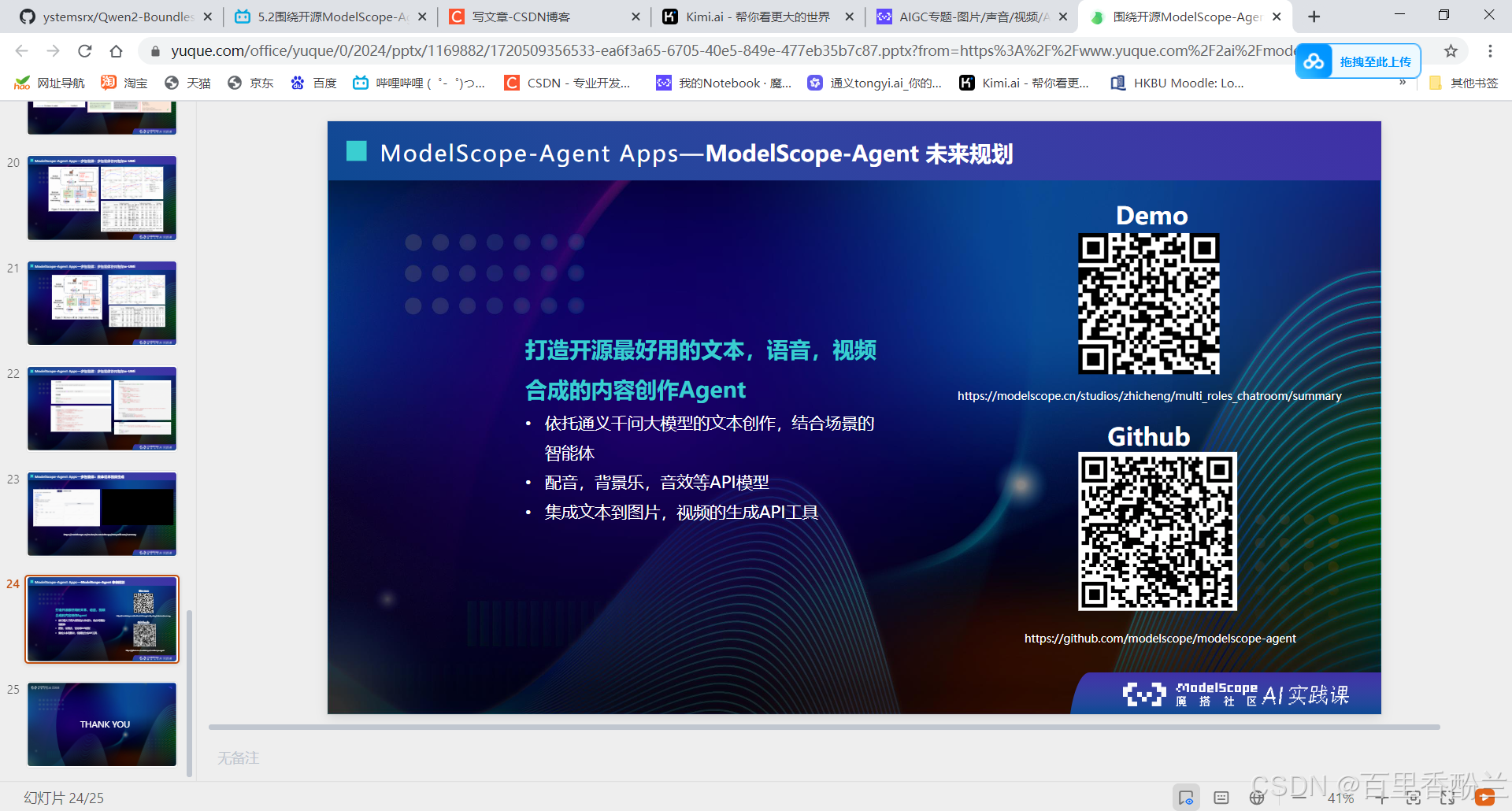Open the 通义tongyi.ai bookmark
The image size is (1512, 811).
[875, 83]
